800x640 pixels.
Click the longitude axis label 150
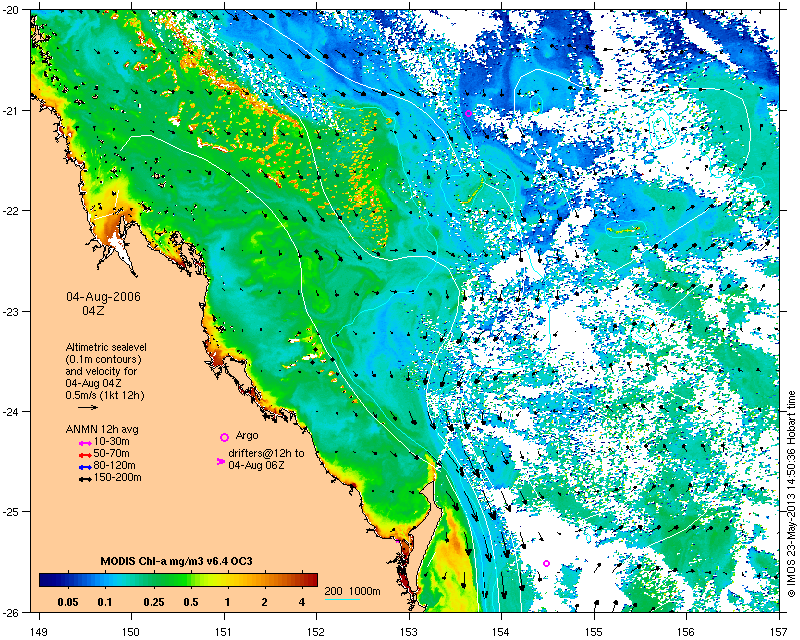(131, 632)
